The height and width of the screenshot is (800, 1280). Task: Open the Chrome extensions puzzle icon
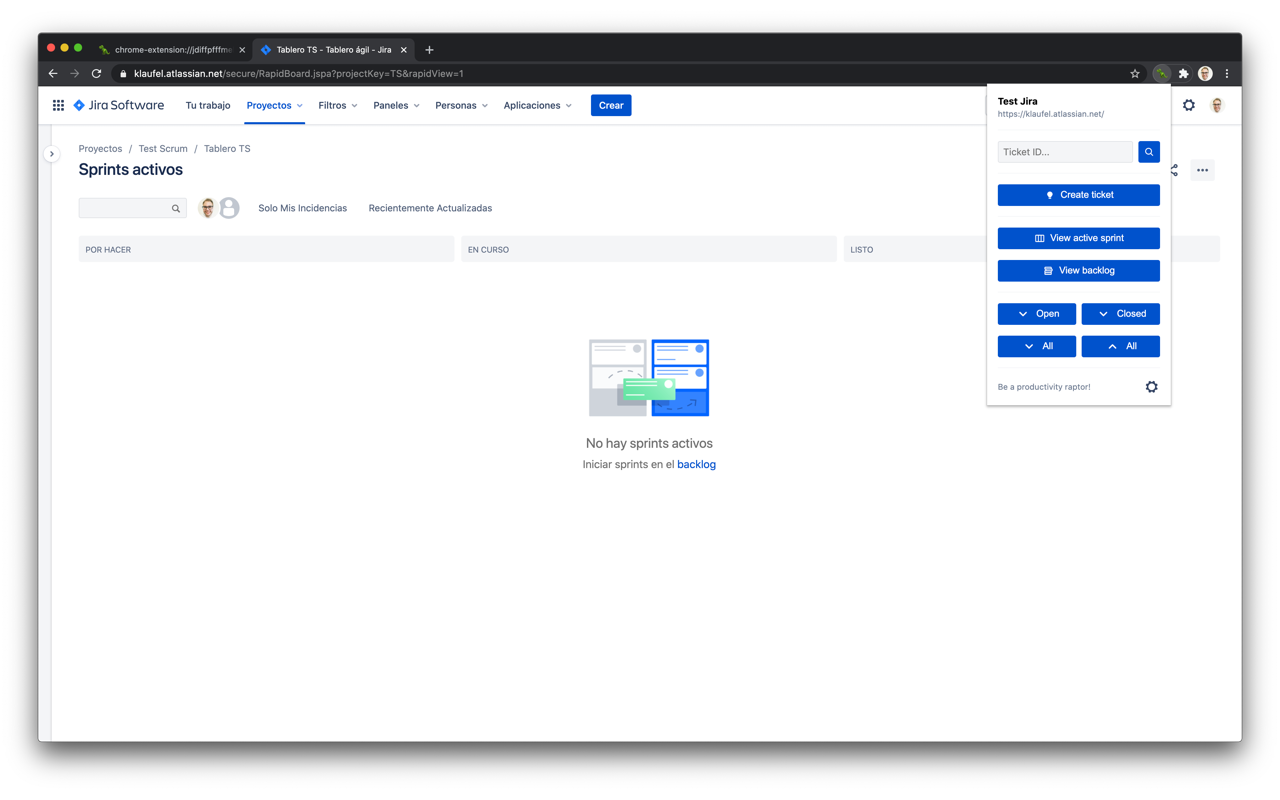(x=1184, y=74)
